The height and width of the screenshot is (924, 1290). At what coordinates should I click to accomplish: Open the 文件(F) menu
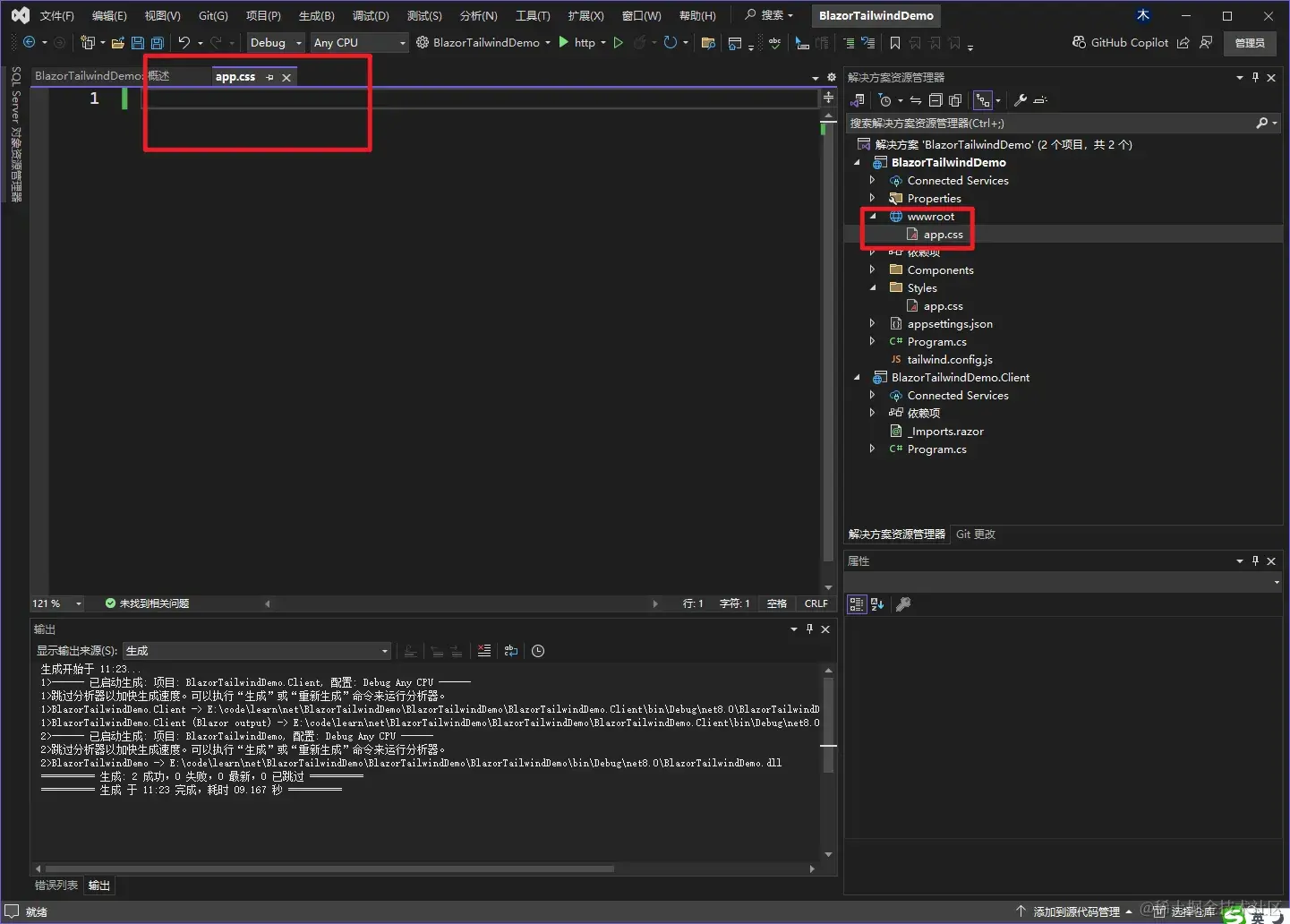pos(56,15)
